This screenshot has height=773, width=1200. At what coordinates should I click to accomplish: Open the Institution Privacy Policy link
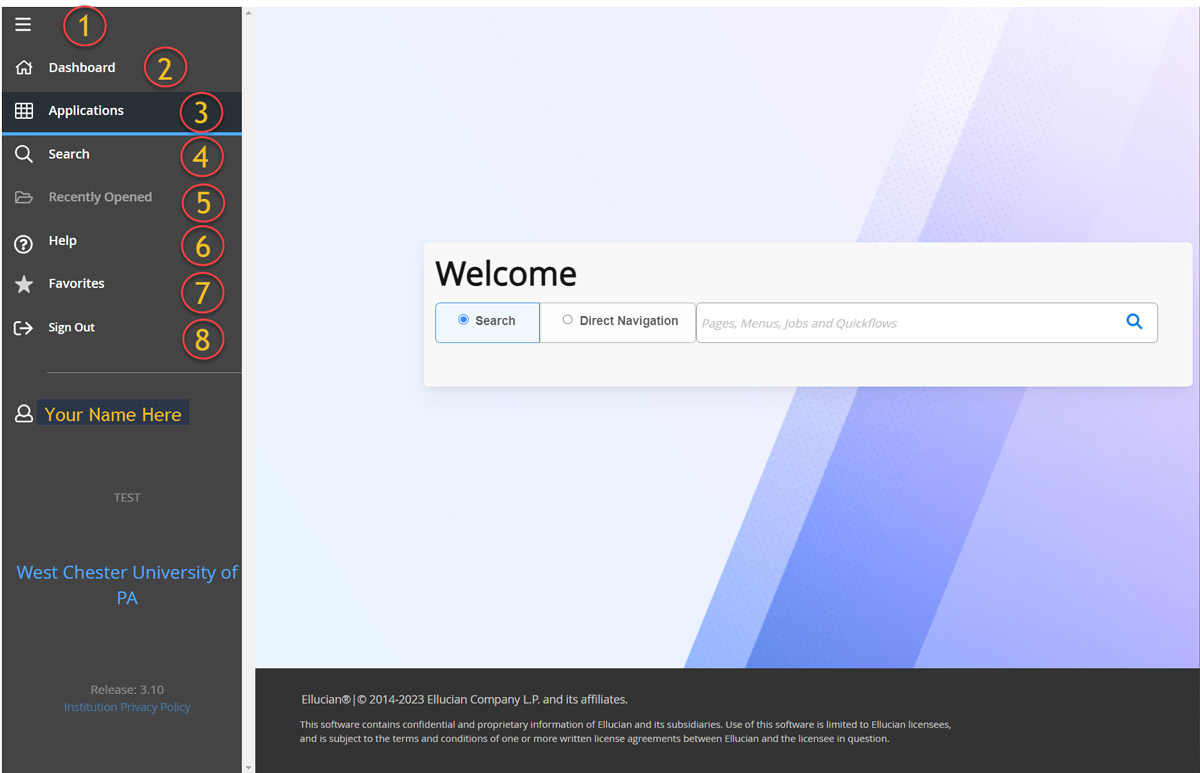(x=127, y=707)
